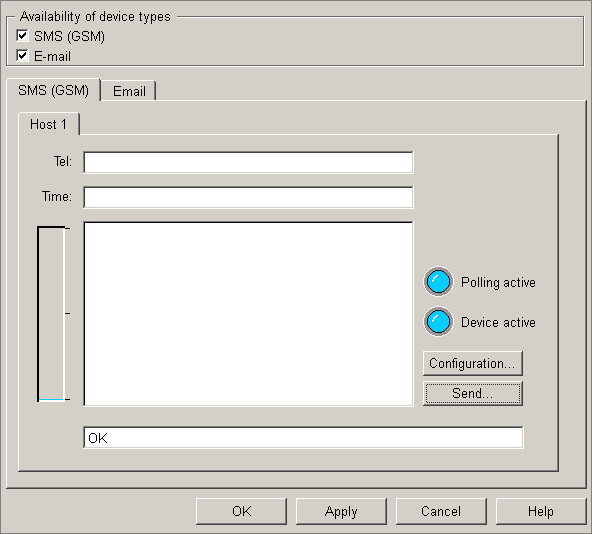Click the Device active indicator light

pos(438,322)
